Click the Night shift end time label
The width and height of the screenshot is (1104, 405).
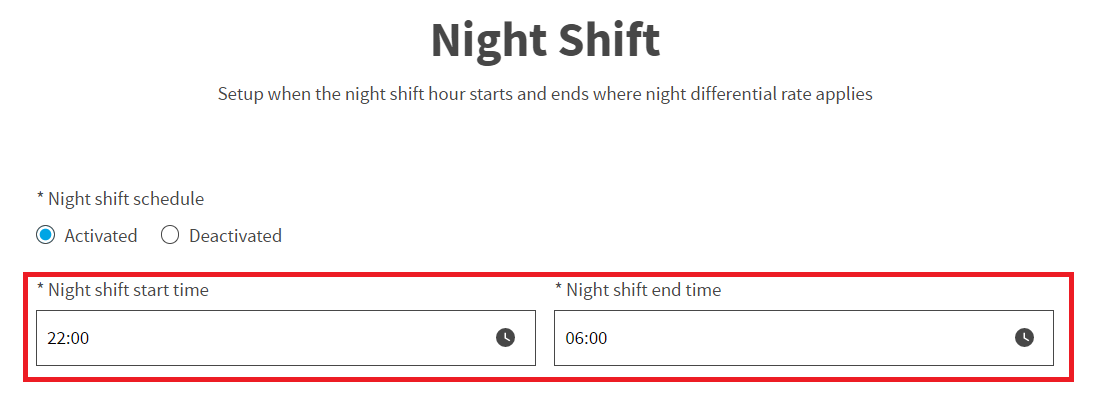(638, 289)
